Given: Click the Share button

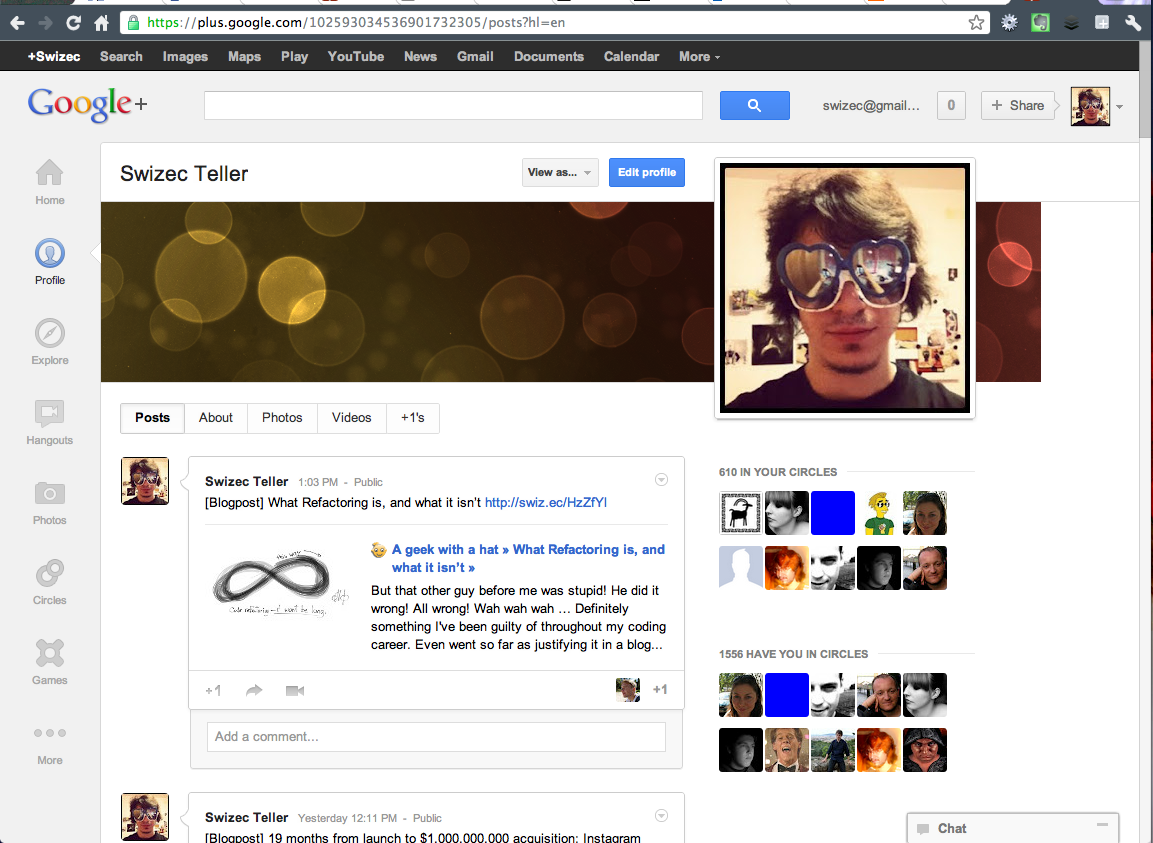Looking at the screenshot, I should 1018,105.
